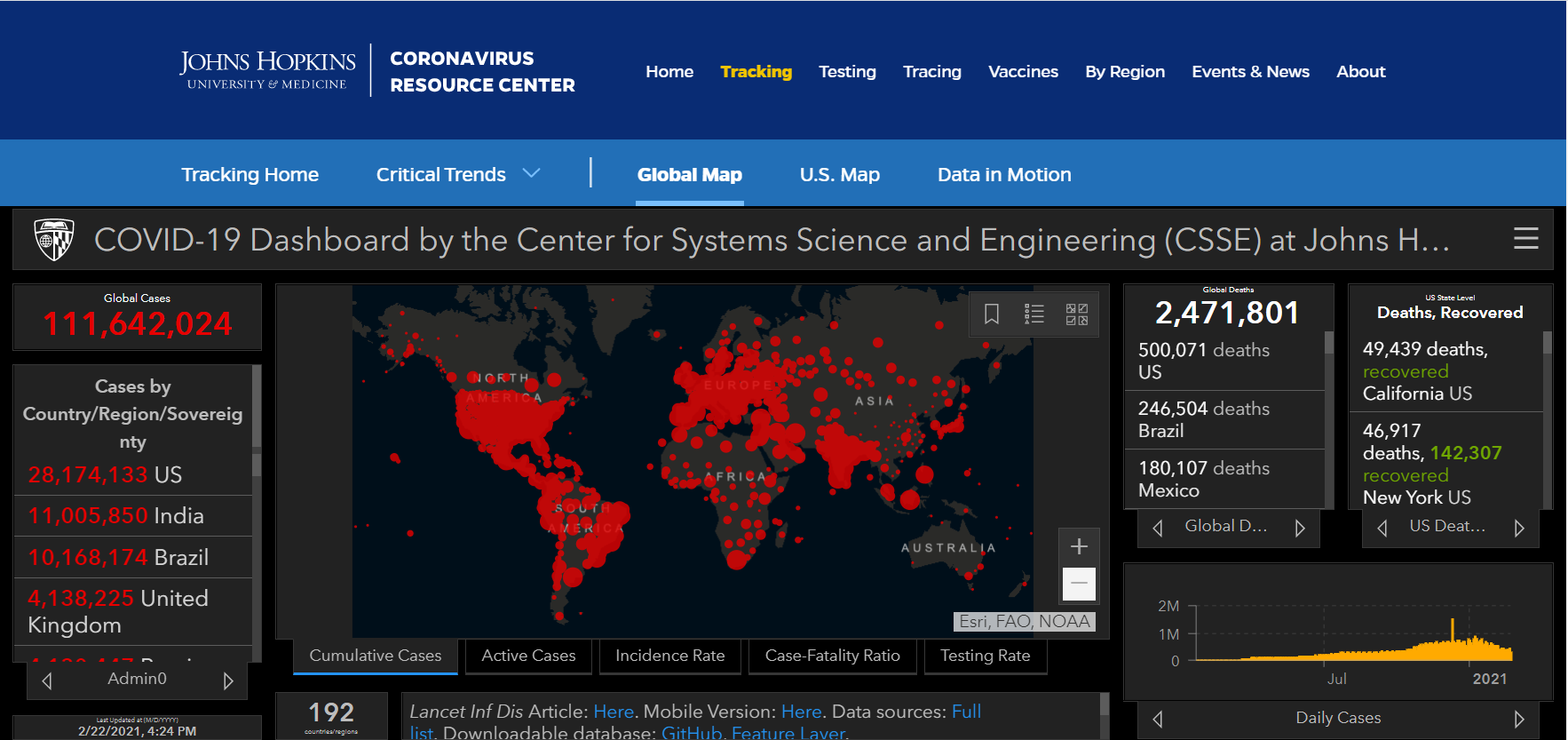Select '28,174,133 US' in cases list
This screenshot has width=1568, height=740.
(x=133, y=474)
